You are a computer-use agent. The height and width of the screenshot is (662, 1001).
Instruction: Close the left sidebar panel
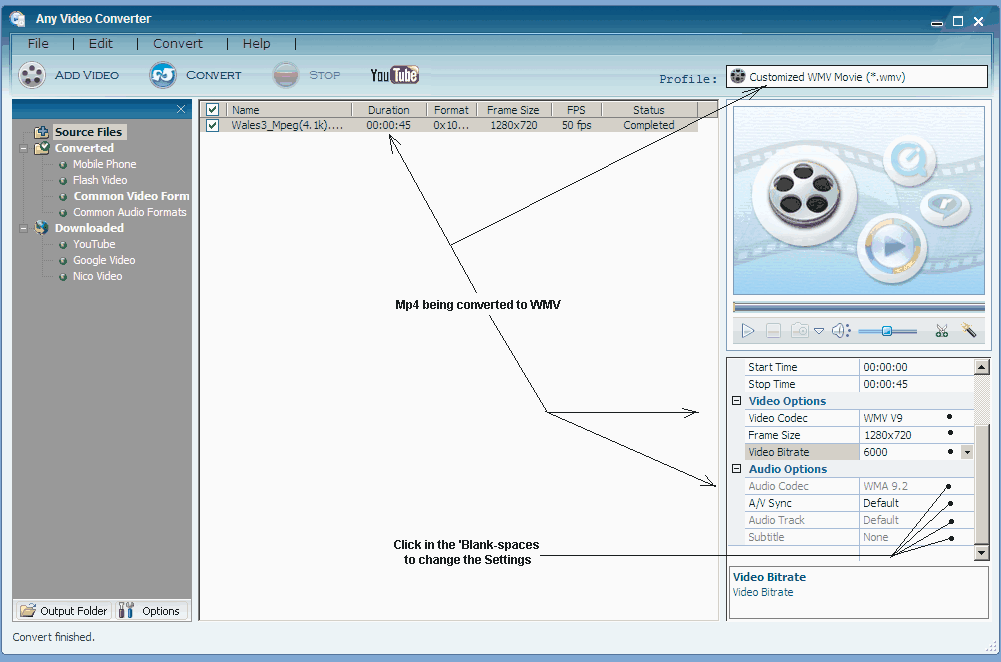click(x=181, y=109)
